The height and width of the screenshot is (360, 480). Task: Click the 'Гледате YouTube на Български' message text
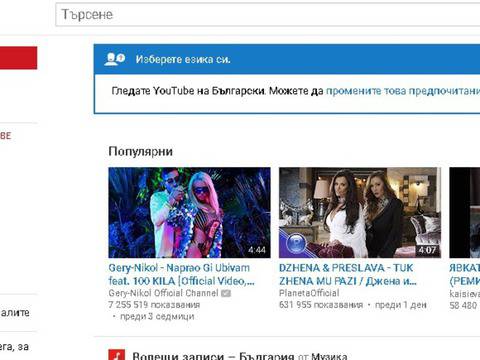pyautogui.click(x=189, y=91)
